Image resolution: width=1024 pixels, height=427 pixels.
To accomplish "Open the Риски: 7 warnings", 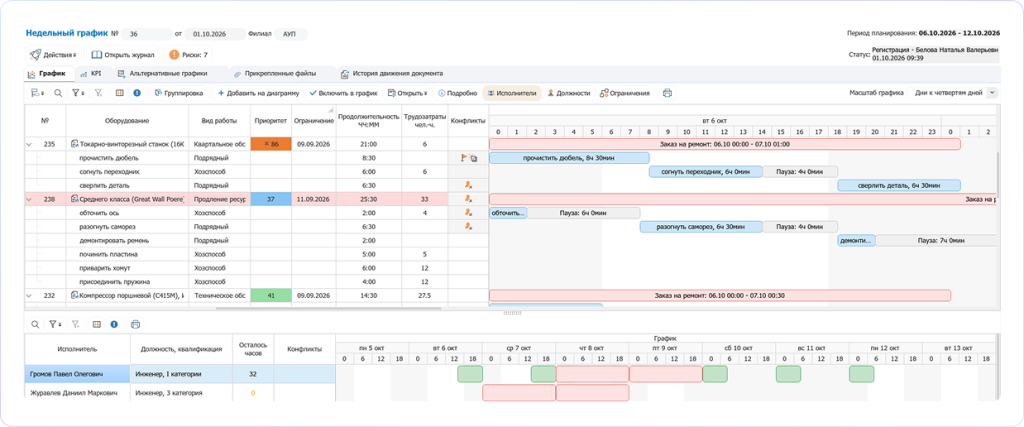I will (x=189, y=55).
